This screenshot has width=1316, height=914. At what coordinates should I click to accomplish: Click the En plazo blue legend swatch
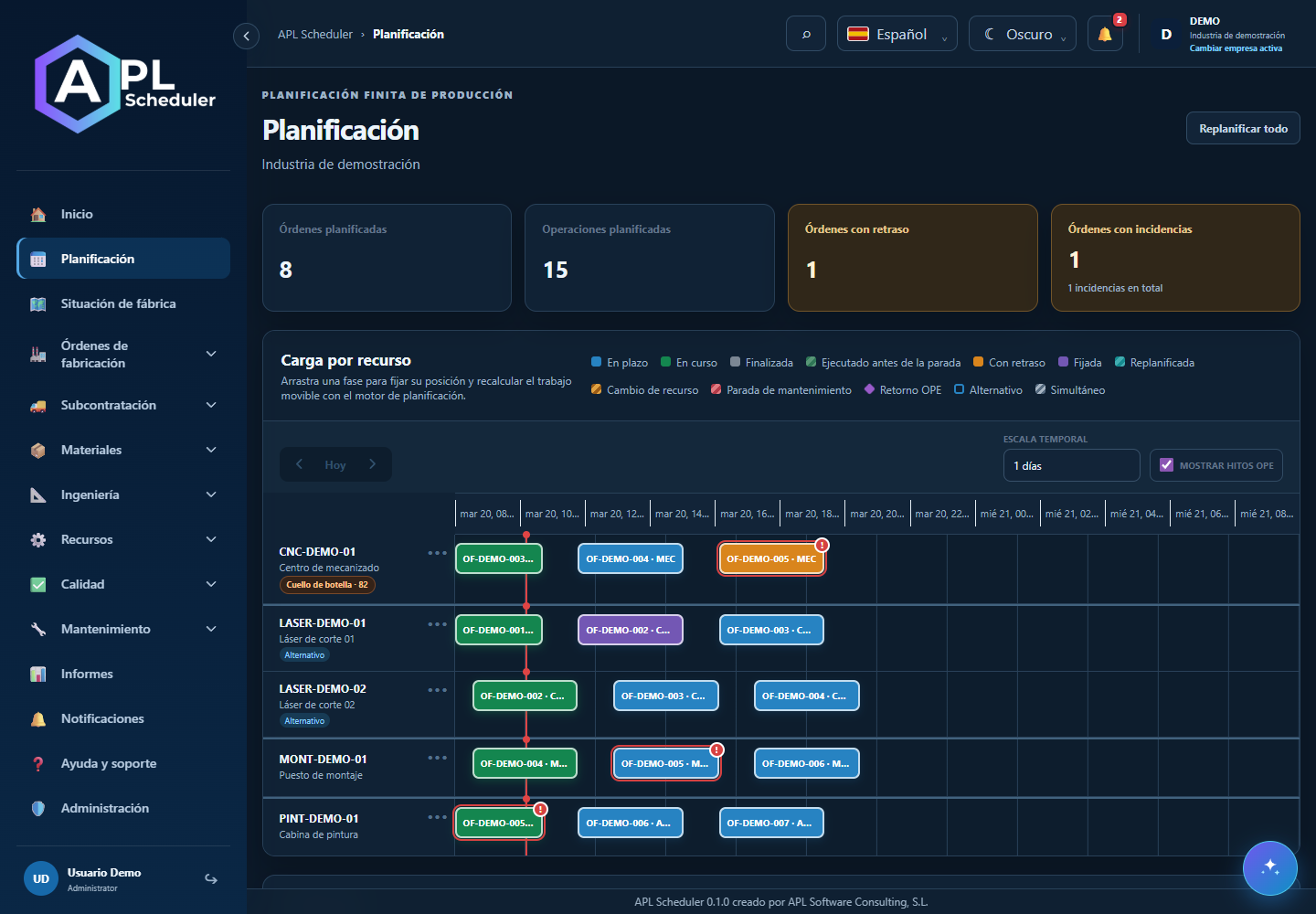pos(597,362)
